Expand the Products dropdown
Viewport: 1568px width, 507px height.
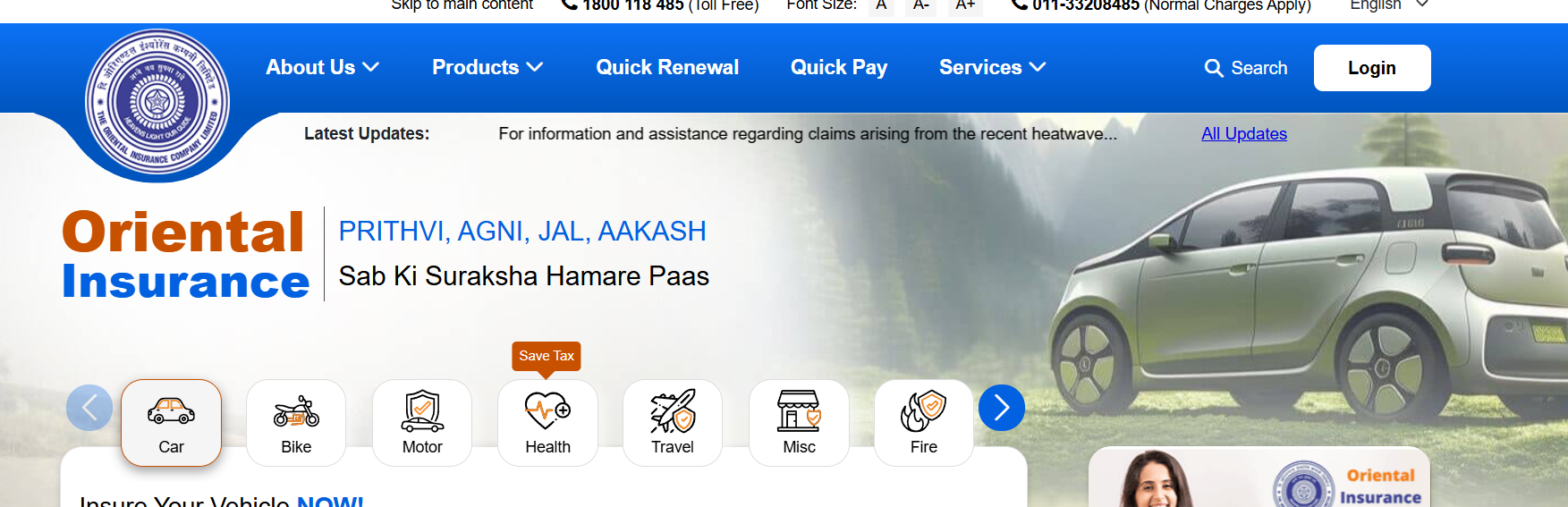[487, 67]
